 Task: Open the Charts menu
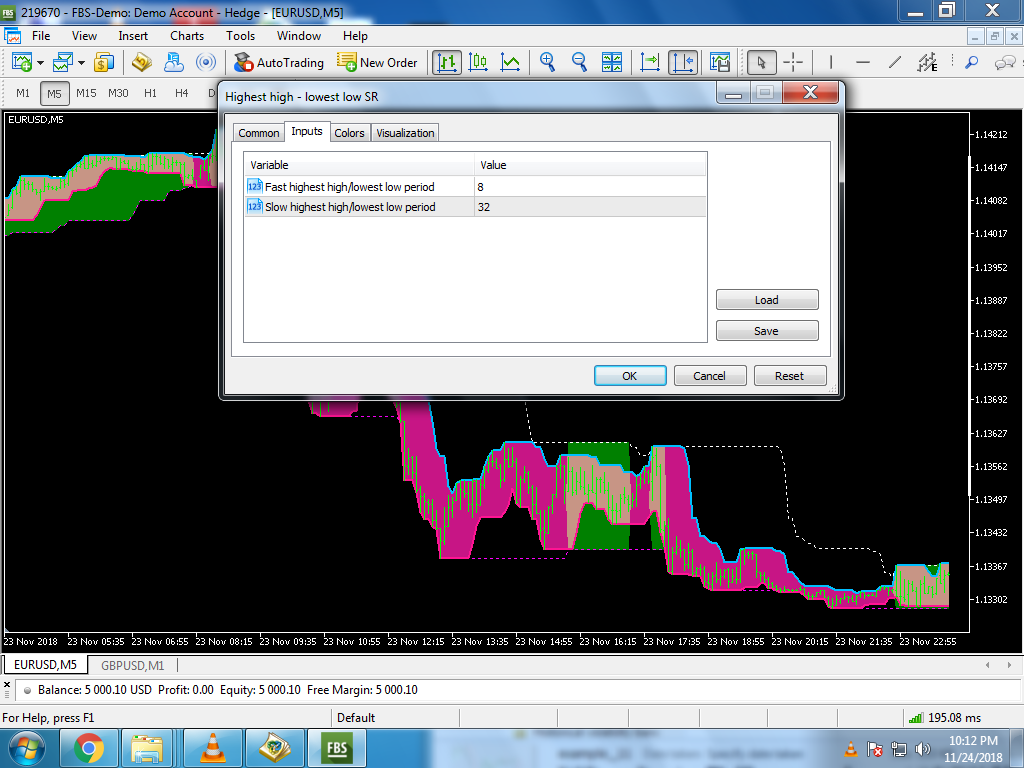[187, 36]
